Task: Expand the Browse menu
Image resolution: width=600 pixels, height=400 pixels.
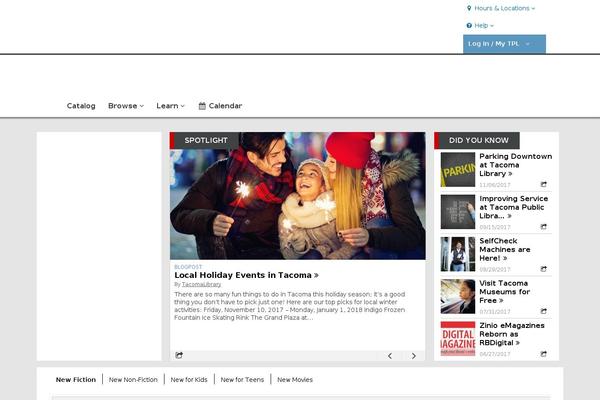Action: 126,106
